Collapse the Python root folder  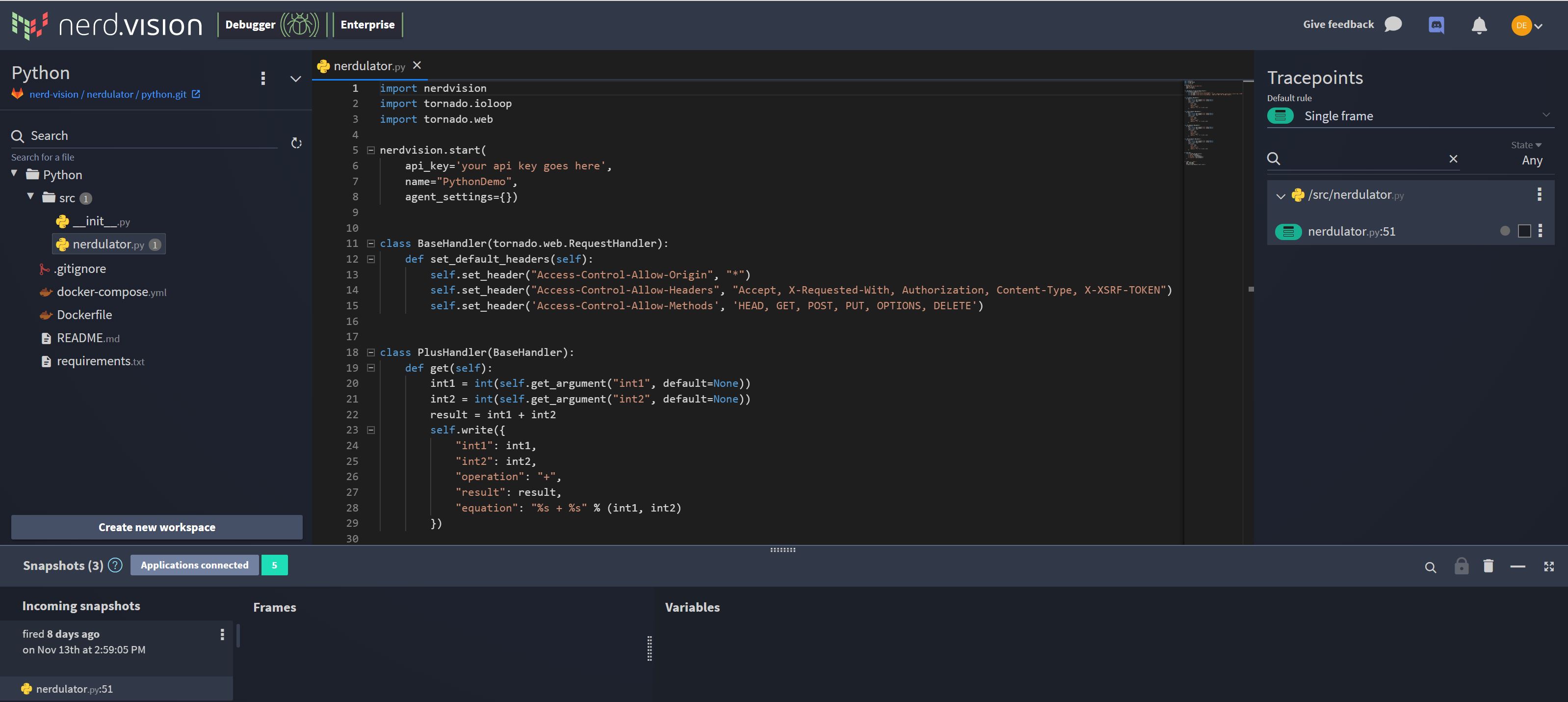point(14,173)
